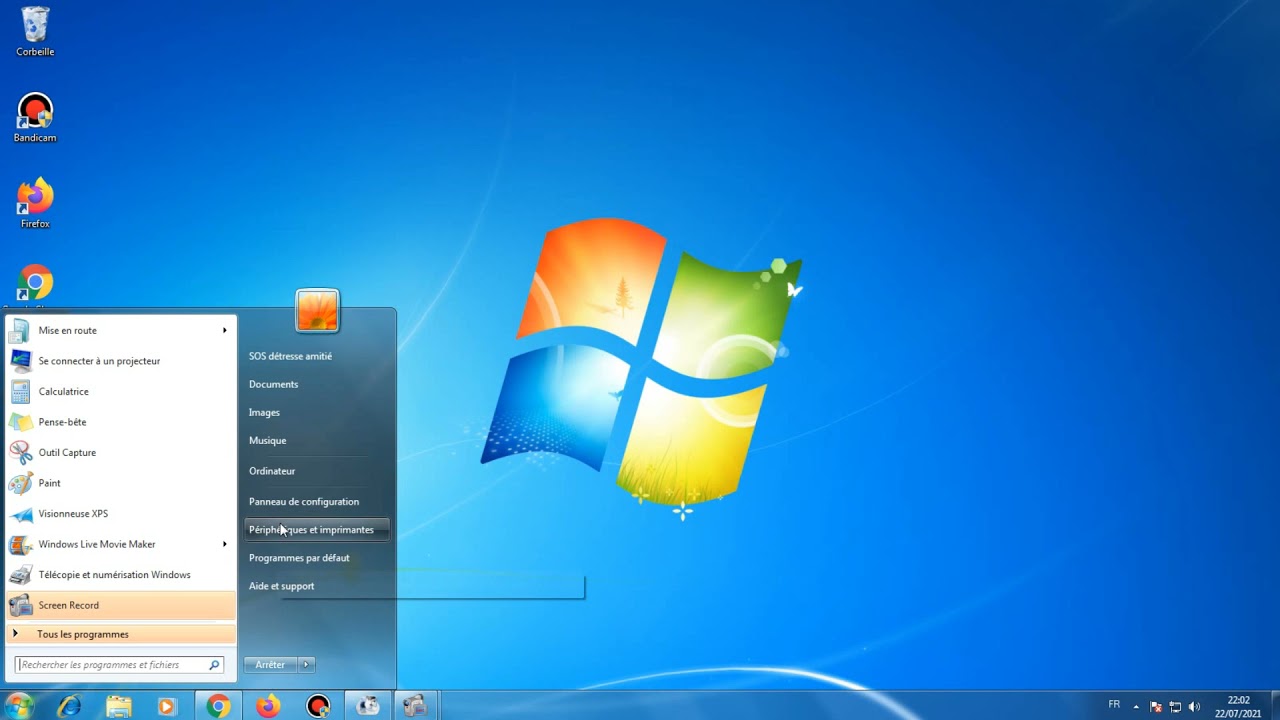Open Windows Media Player in taskbar
1280x720 pixels.
click(x=167, y=706)
